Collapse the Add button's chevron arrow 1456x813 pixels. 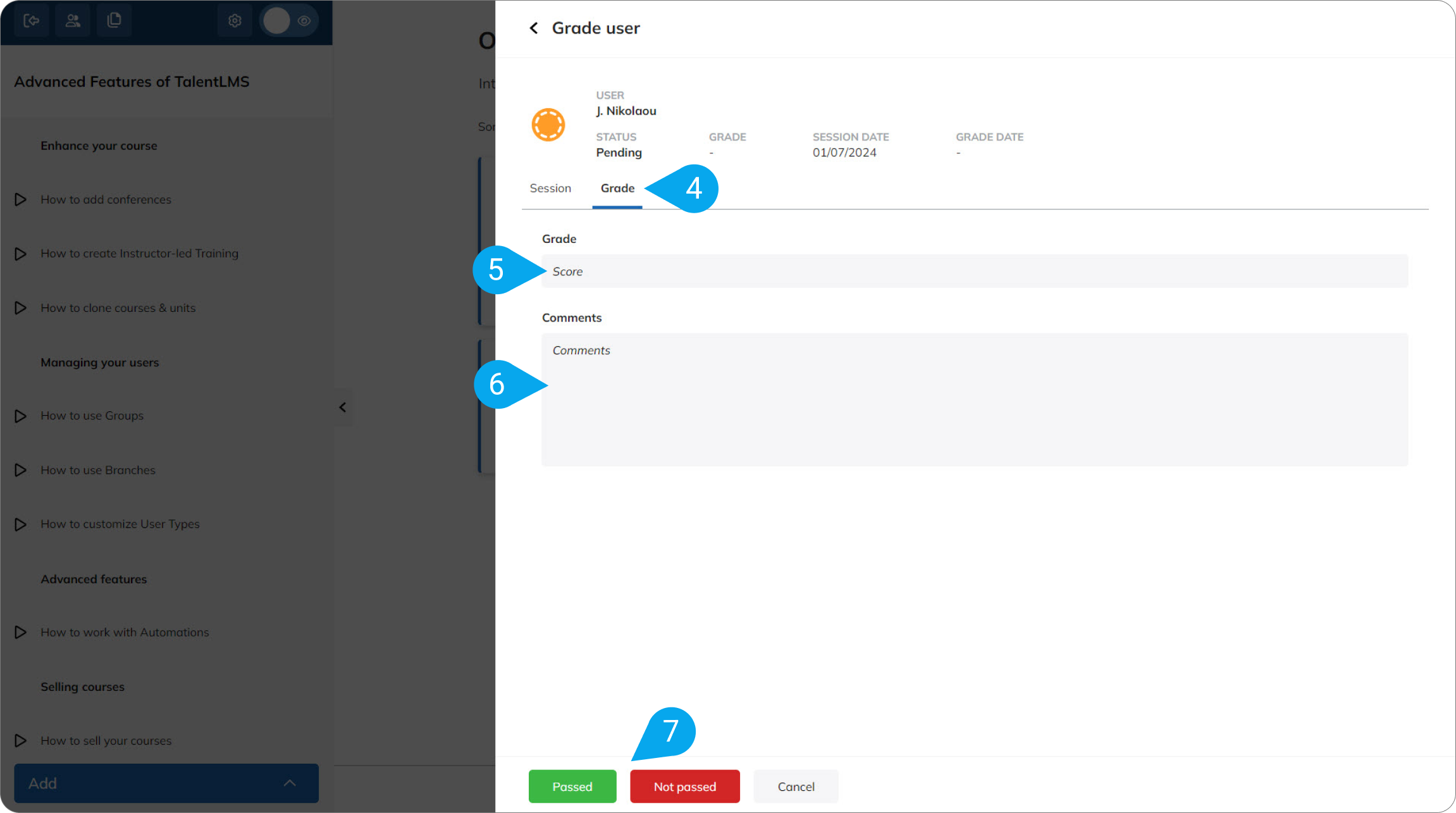(x=290, y=783)
